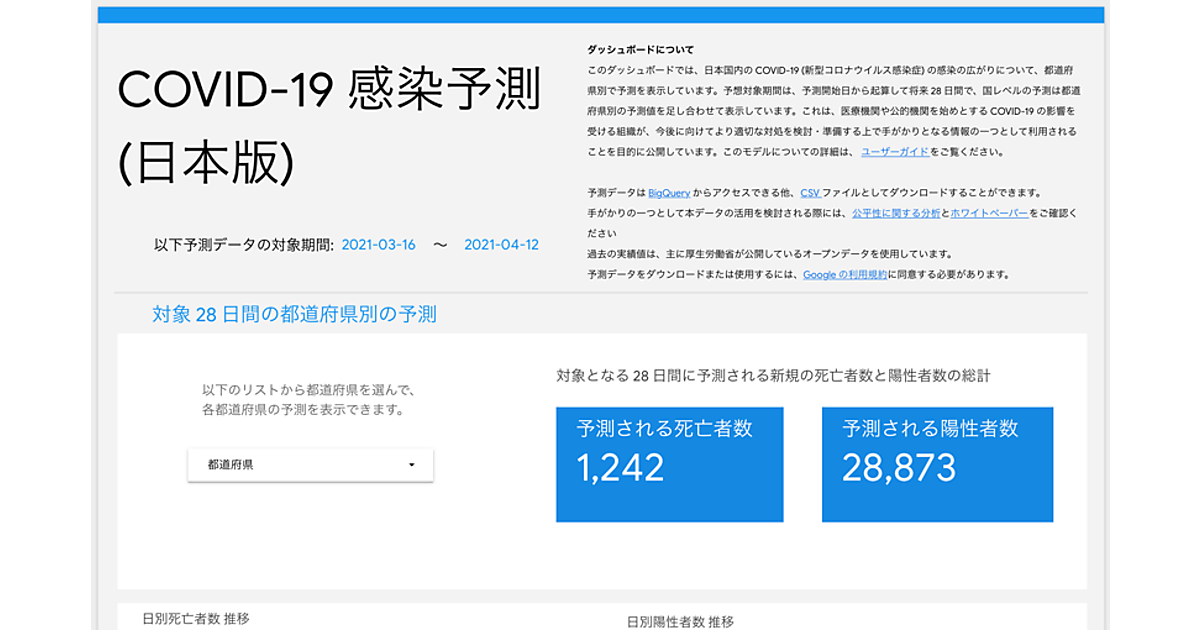
Task: Click the 予測される陽性者数 scorecard title
Action: pyautogui.click(x=930, y=429)
